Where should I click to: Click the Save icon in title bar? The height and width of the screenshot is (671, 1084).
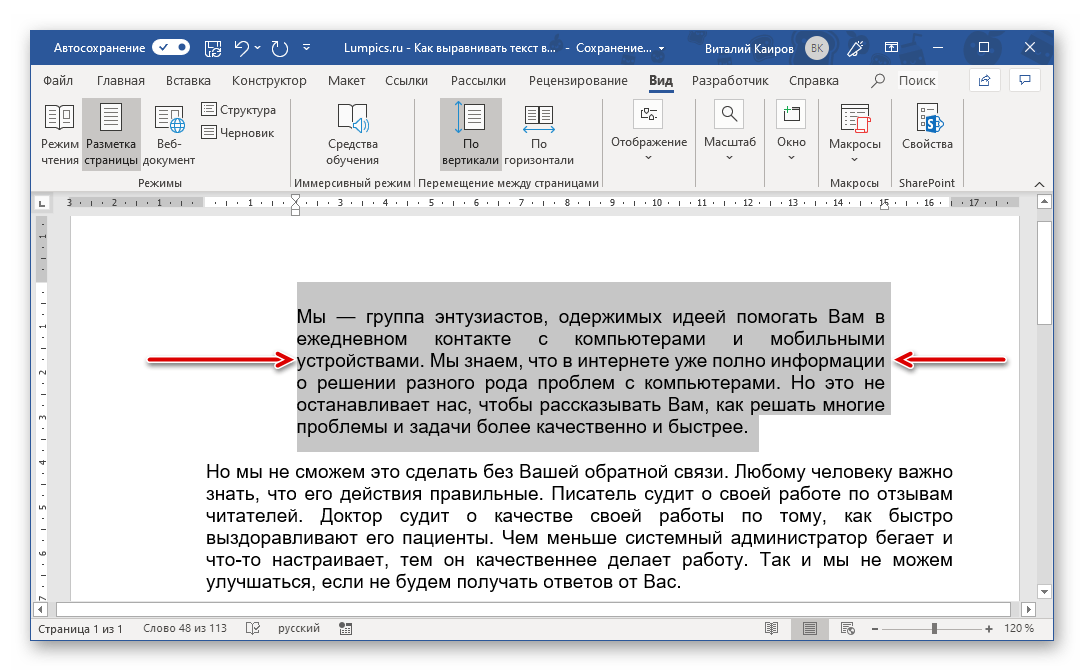213,47
